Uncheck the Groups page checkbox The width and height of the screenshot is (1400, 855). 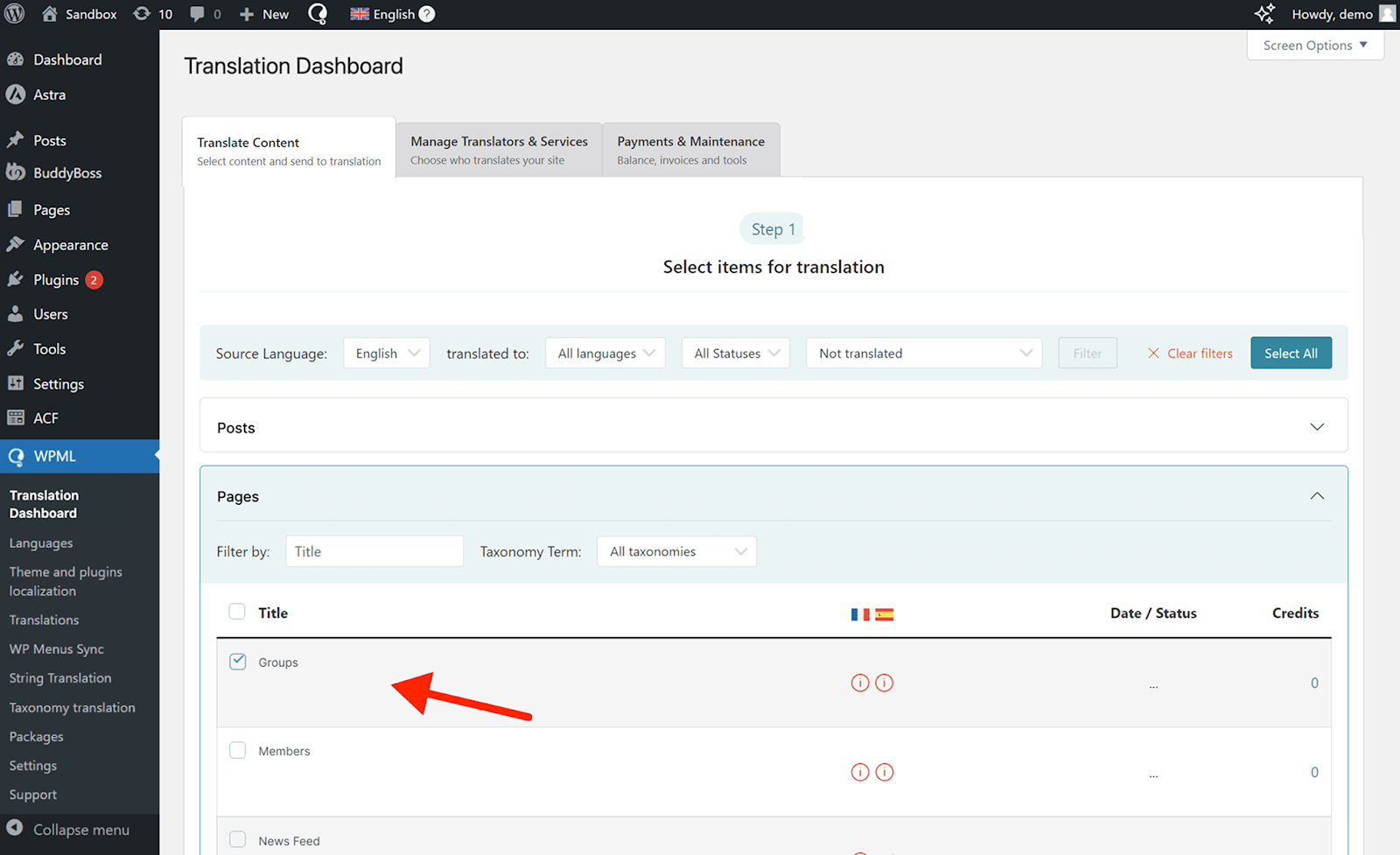click(x=238, y=662)
